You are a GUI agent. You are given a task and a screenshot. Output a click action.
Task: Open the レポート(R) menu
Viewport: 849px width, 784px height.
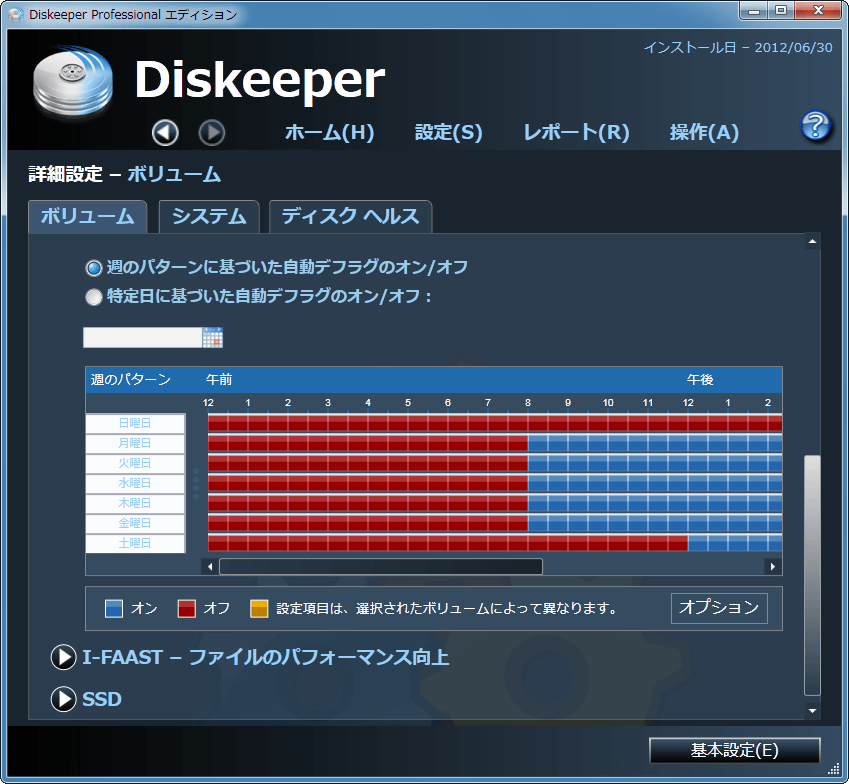pyautogui.click(x=576, y=132)
